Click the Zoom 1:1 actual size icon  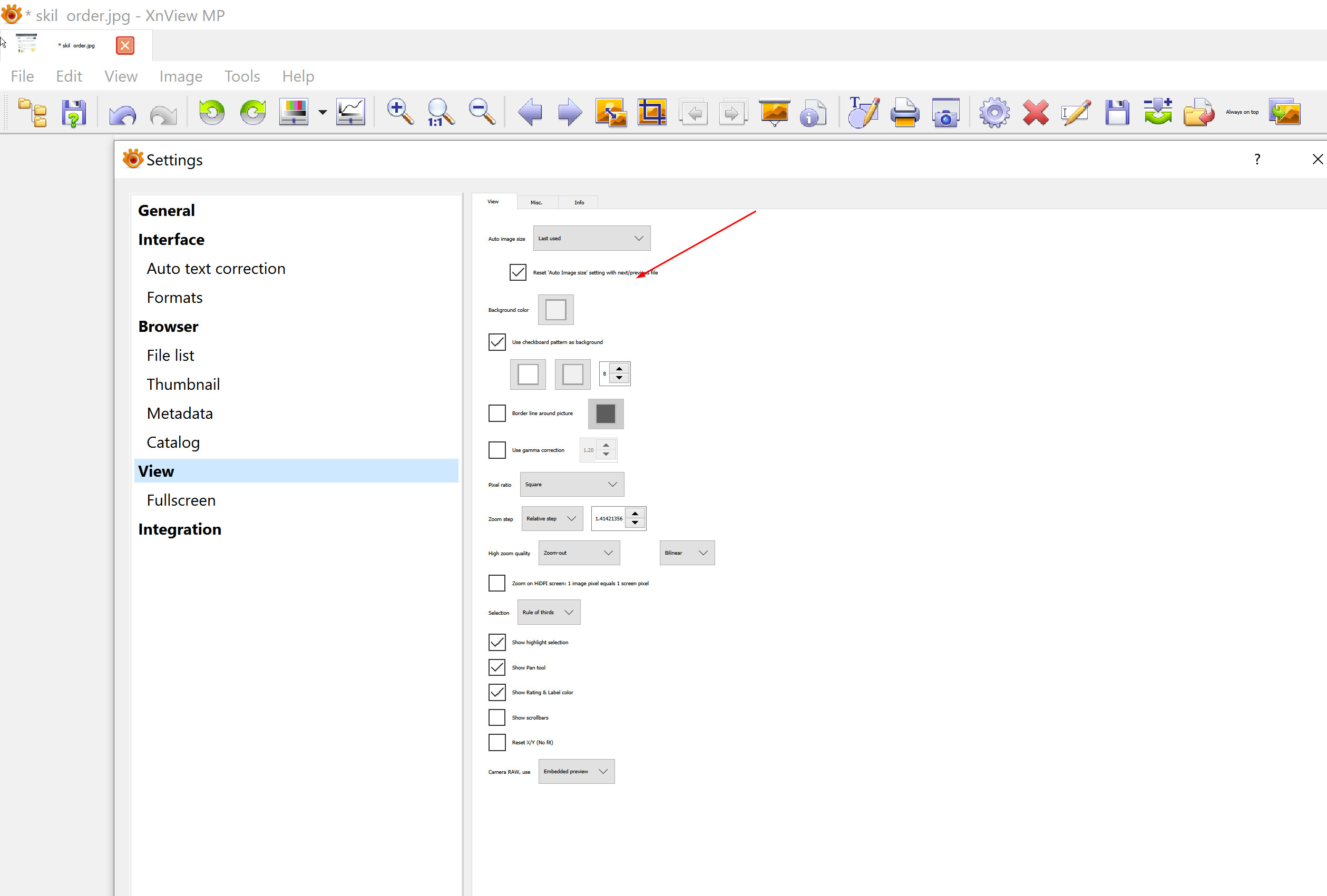(x=440, y=111)
